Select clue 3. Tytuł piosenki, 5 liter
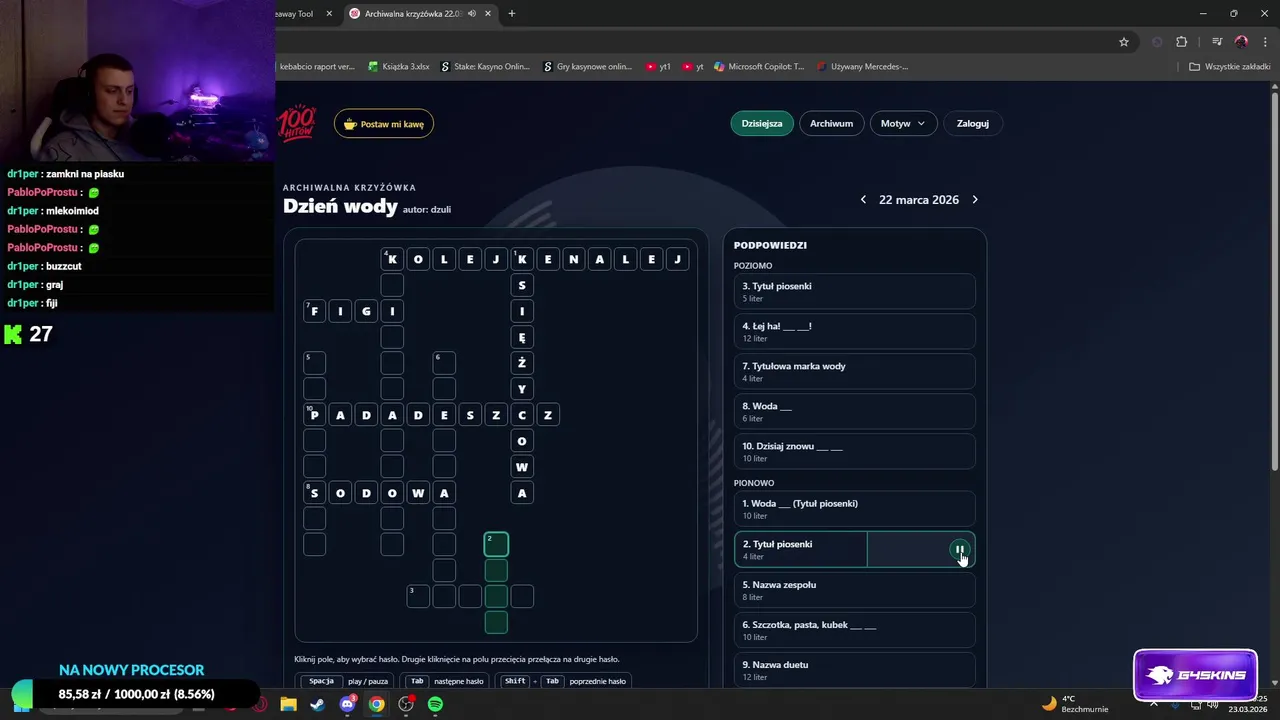Screen dimensions: 1280x720 854,291
